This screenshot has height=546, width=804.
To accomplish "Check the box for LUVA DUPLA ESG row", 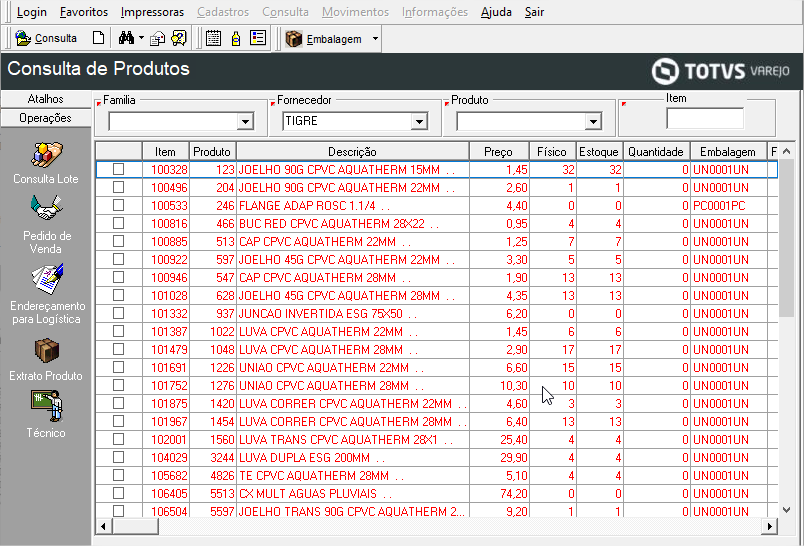I will tap(118, 457).
